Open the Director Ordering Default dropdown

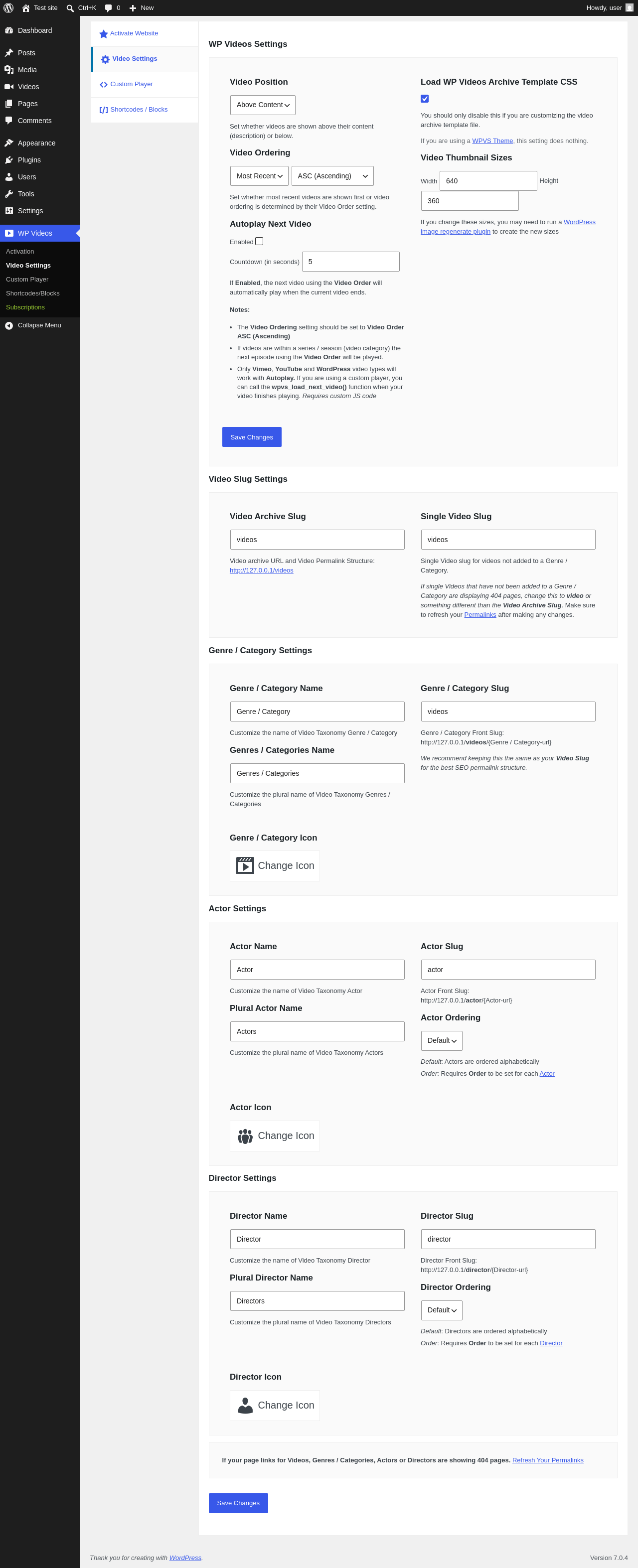[x=441, y=1310]
